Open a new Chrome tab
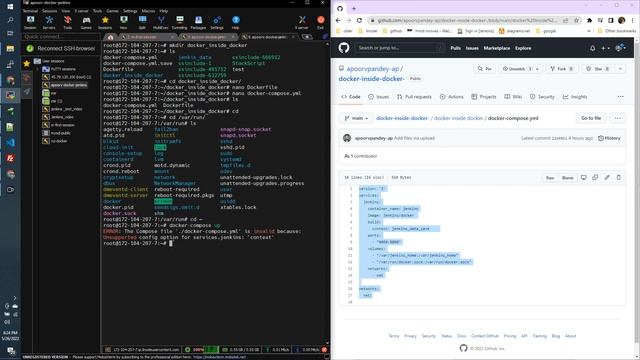This screenshot has width=640, height=360. (x=354, y=8)
